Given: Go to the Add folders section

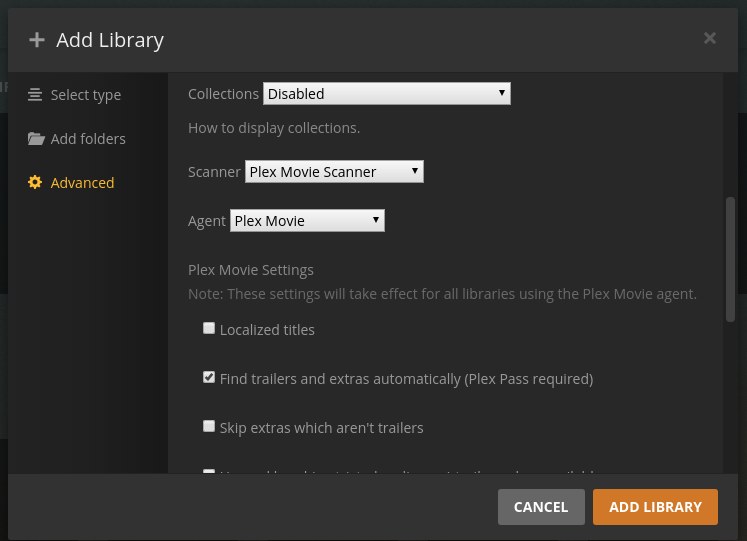Looking at the screenshot, I should pos(88,139).
